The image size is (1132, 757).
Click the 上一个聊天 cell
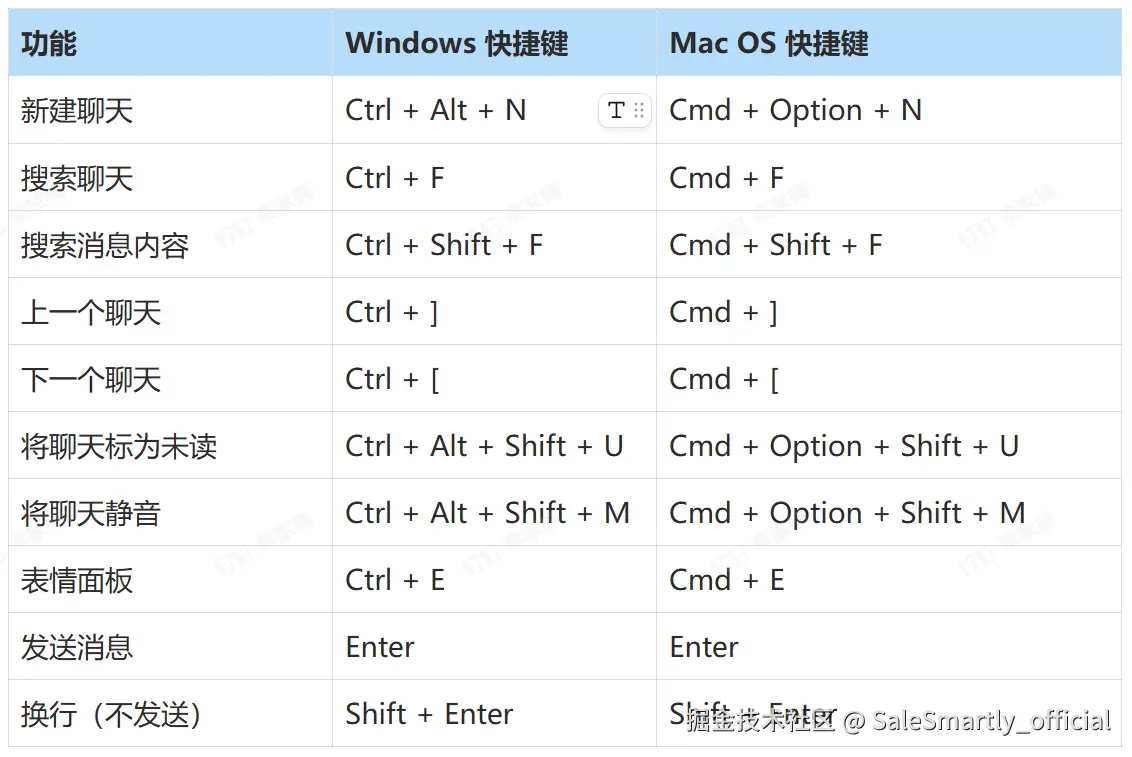pos(91,312)
